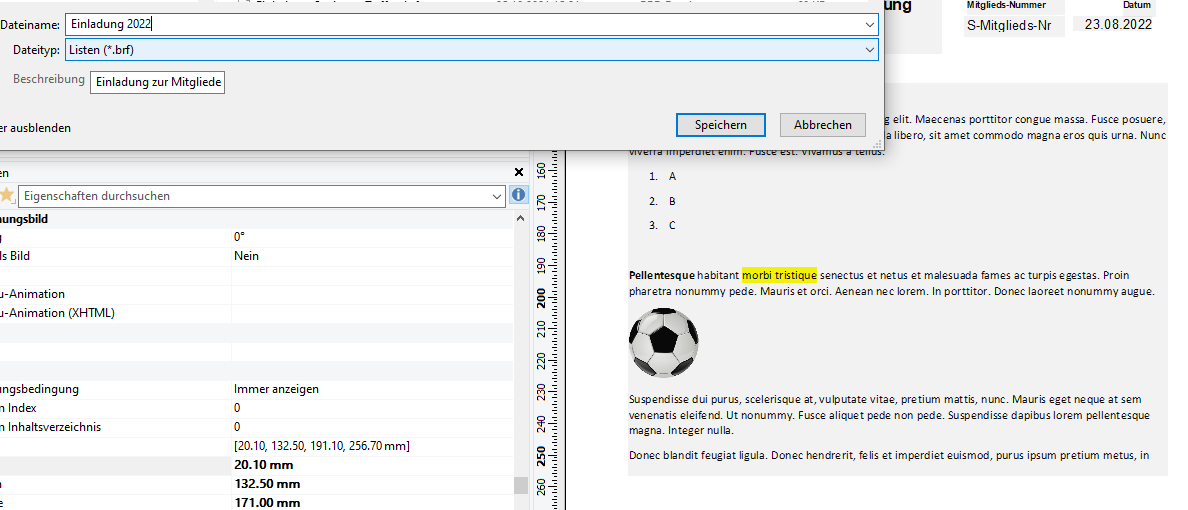The height and width of the screenshot is (510, 1188).
Task: Click the date field 23.08.2022
Action: (x=1117, y=25)
